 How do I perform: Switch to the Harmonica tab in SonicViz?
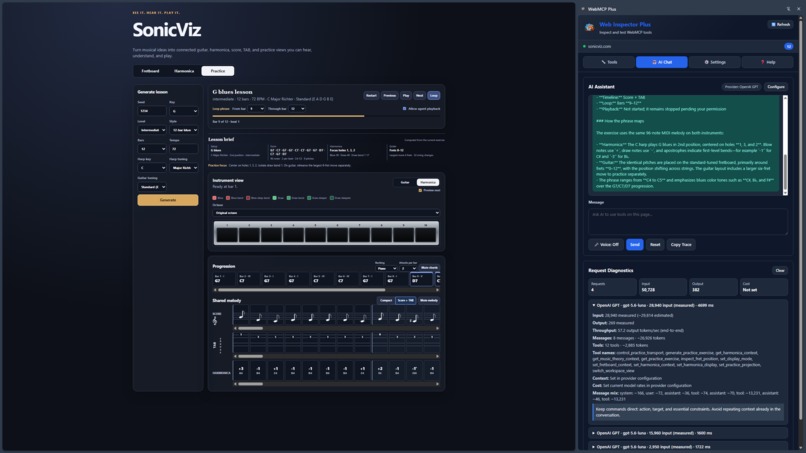pos(184,71)
